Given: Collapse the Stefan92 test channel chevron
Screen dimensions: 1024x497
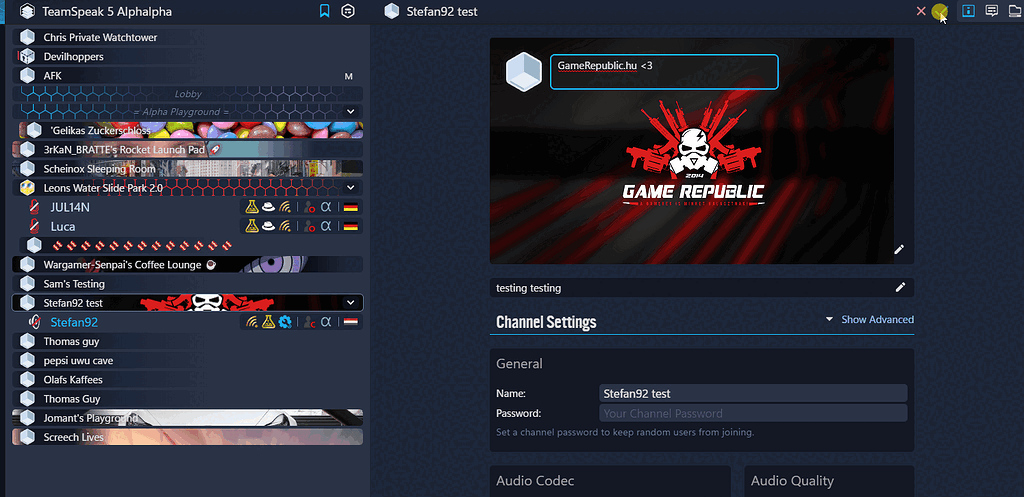Looking at the screenshot, I should click(x=350, y=302).
